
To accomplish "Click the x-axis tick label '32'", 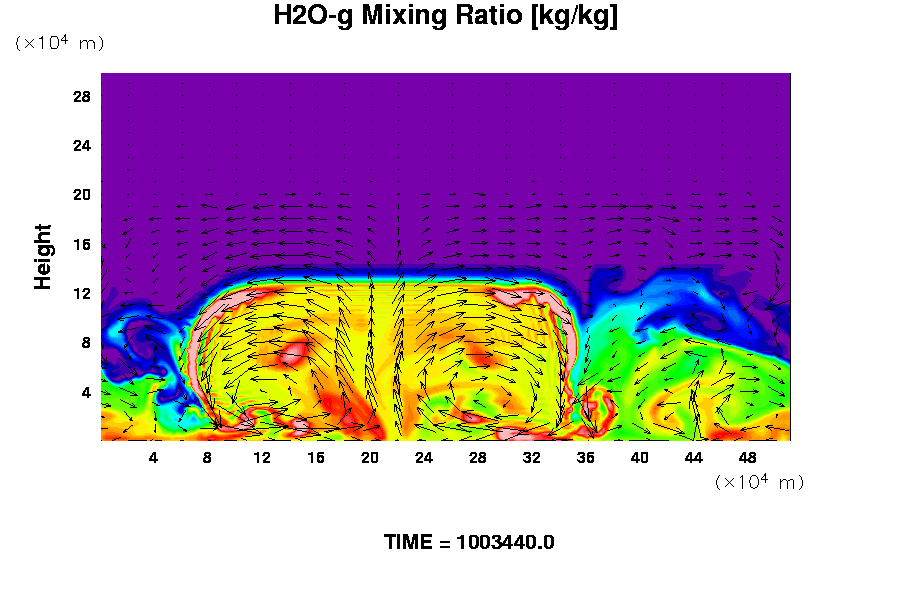I will (x=532, y=458).
